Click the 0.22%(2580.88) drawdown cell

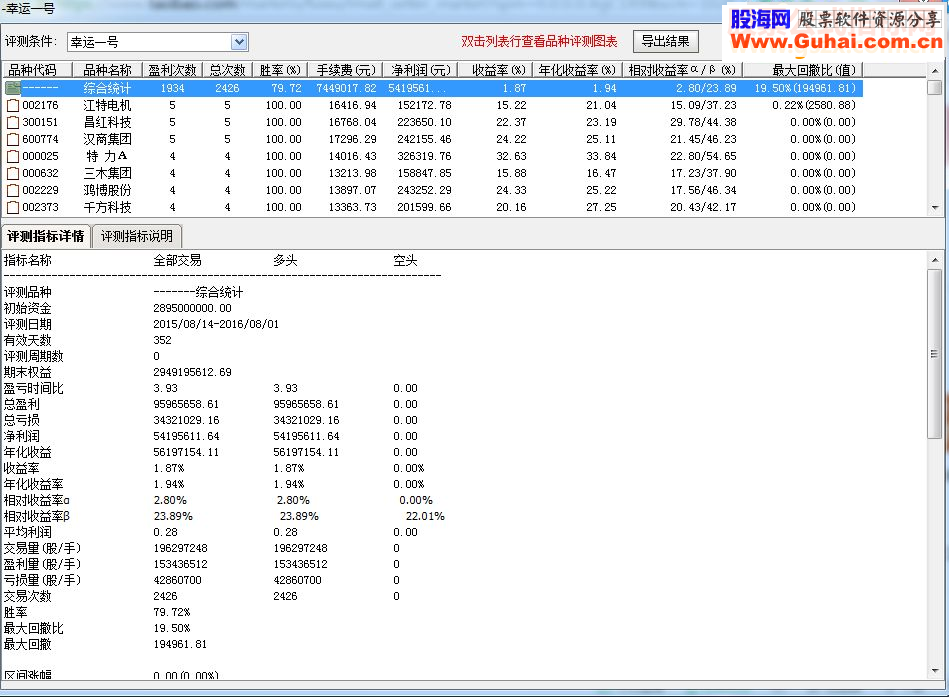click(814, 105)
